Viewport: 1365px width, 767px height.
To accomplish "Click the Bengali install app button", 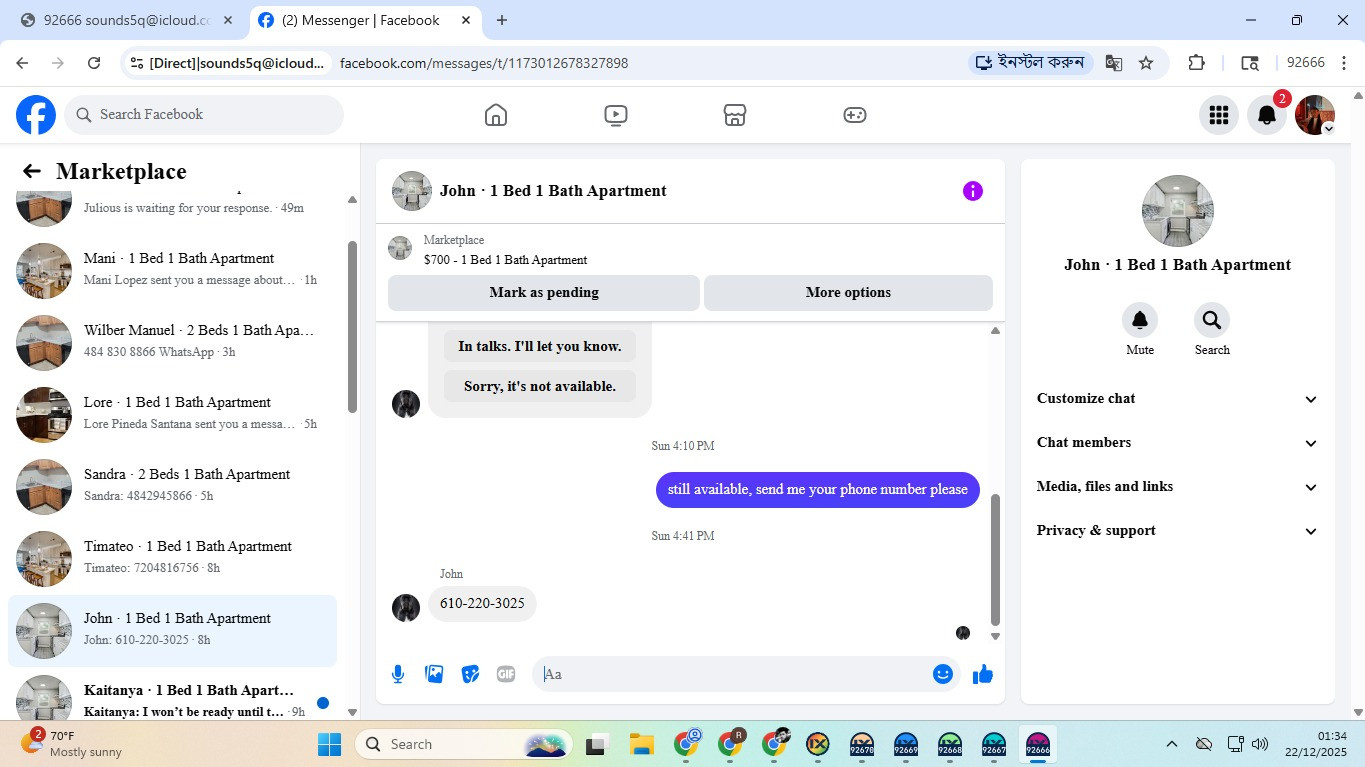I will (x=1030, y=63).
